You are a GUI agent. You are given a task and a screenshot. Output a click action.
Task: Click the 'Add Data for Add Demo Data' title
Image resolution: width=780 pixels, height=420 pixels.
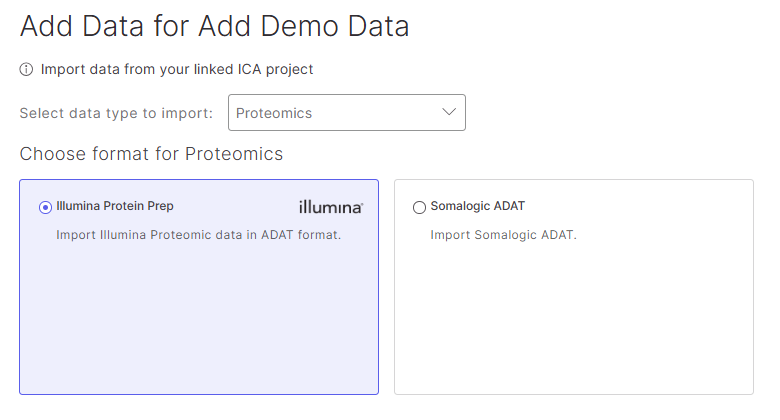point(214,26)
